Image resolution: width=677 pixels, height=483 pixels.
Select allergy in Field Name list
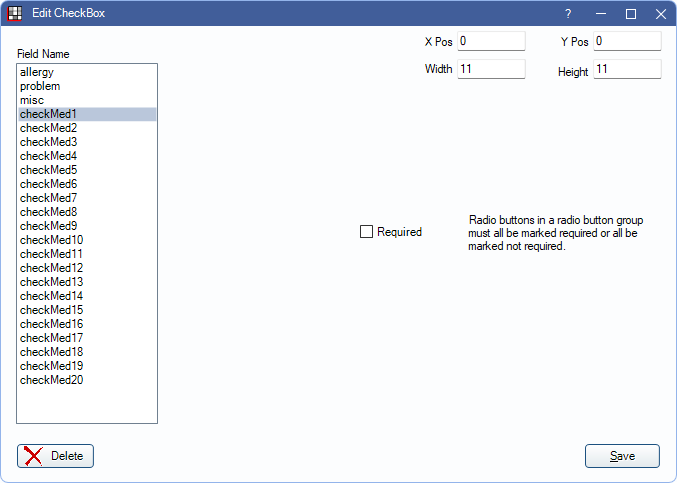coord(36,73)
